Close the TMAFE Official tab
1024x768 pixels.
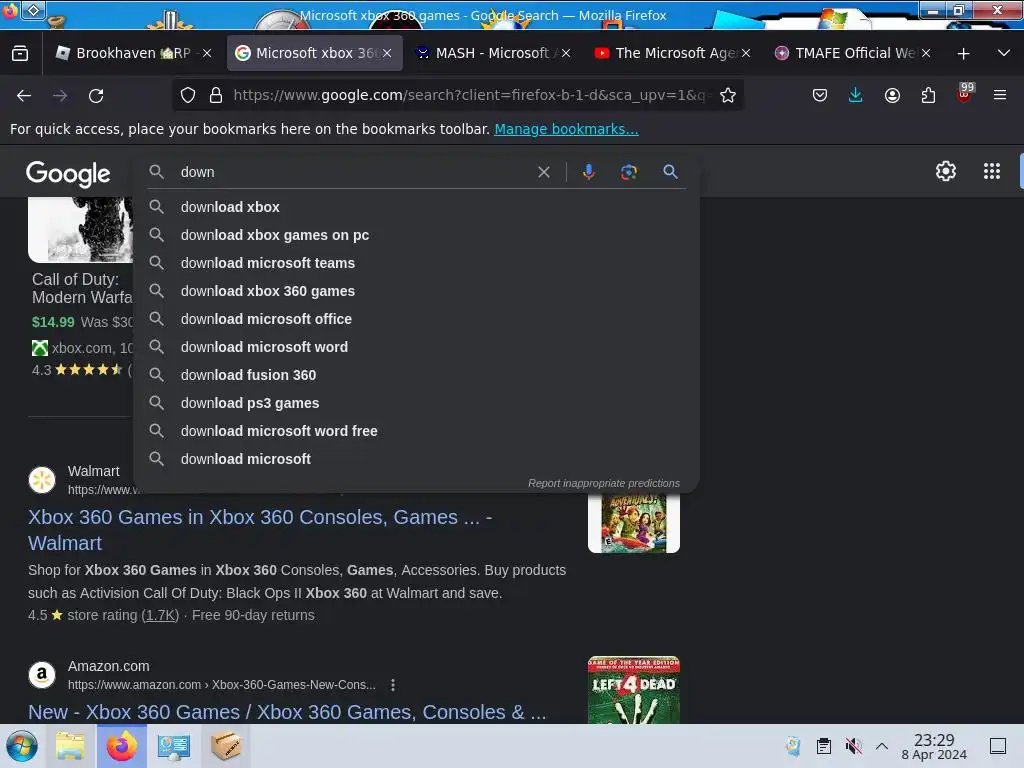(925, 53)
